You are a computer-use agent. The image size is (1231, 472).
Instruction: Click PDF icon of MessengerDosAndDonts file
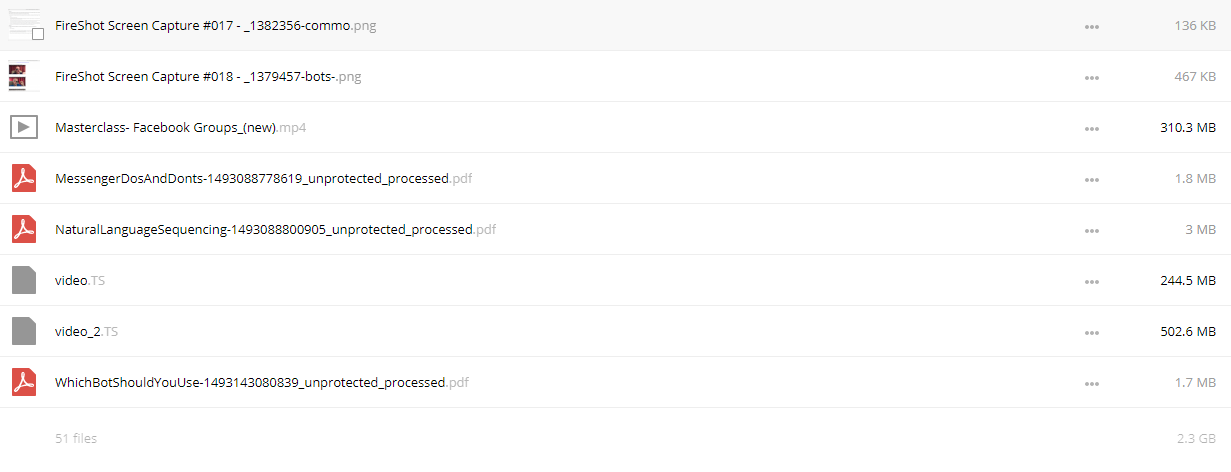pyautogui.click(x=24, y=178)
